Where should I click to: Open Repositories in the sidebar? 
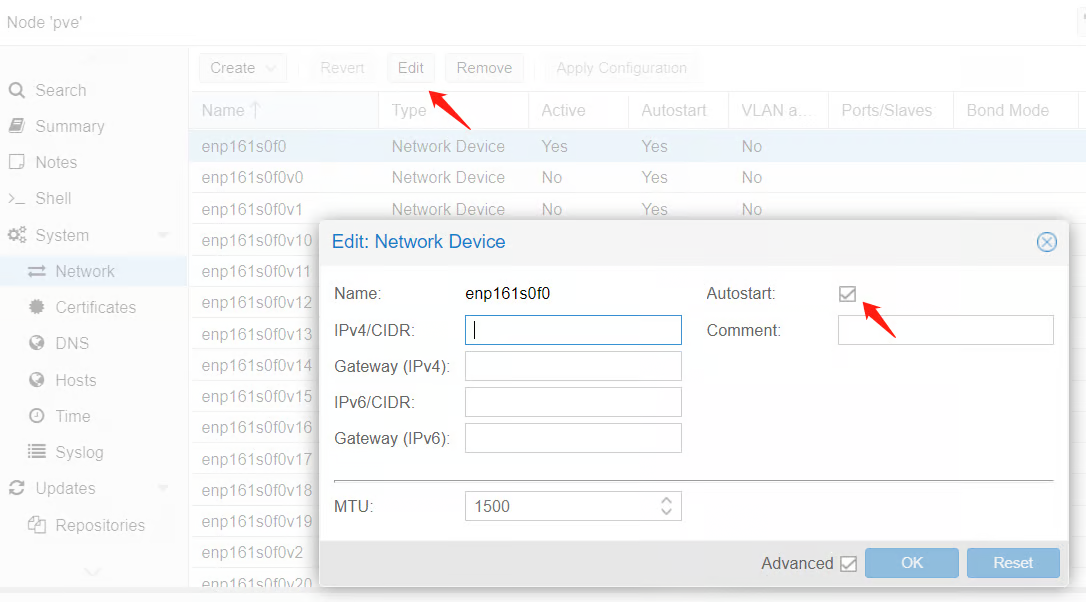click(x=99, y=526)
